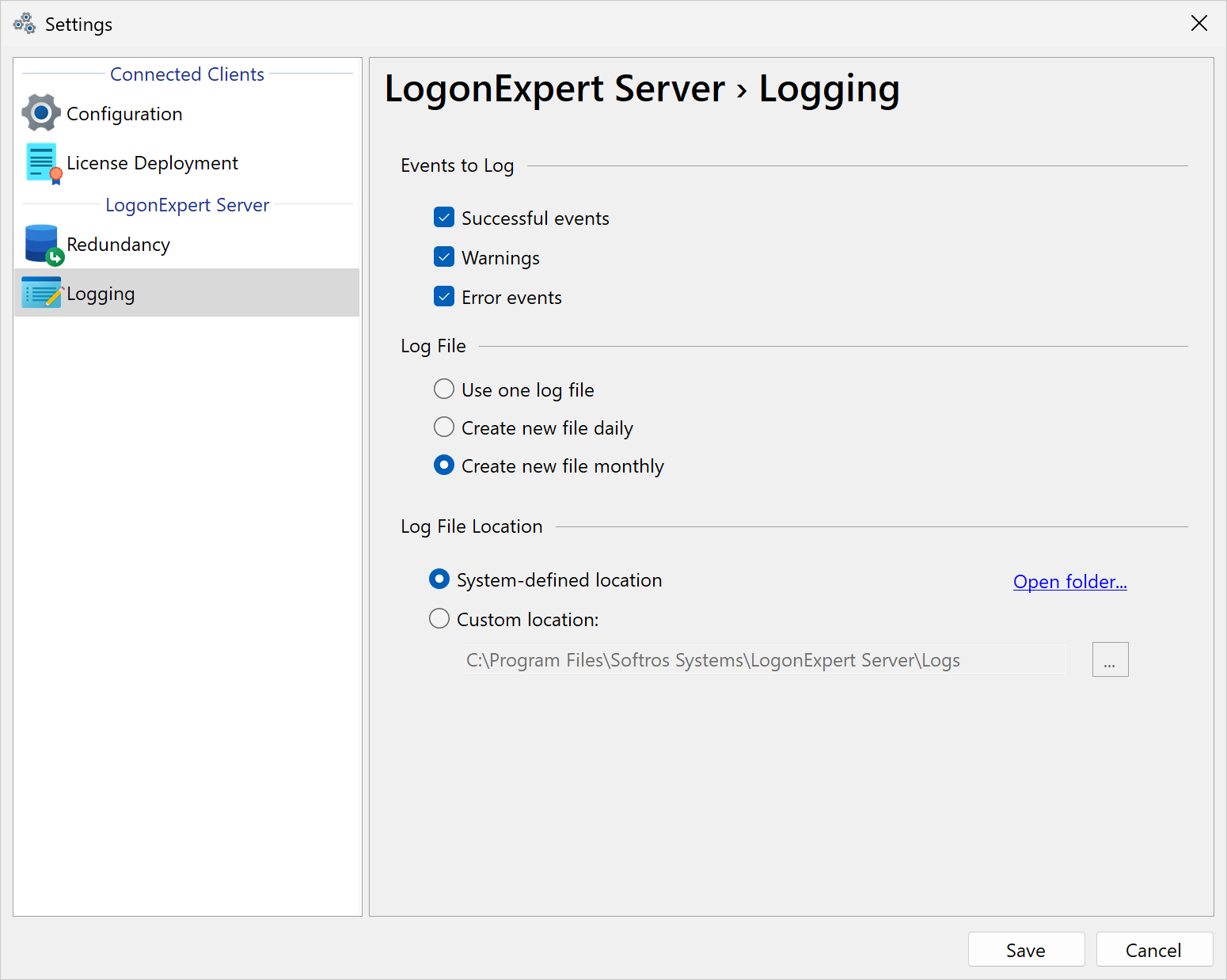
Task: Toggle the Error events checkbox
Action: [444, 297]
